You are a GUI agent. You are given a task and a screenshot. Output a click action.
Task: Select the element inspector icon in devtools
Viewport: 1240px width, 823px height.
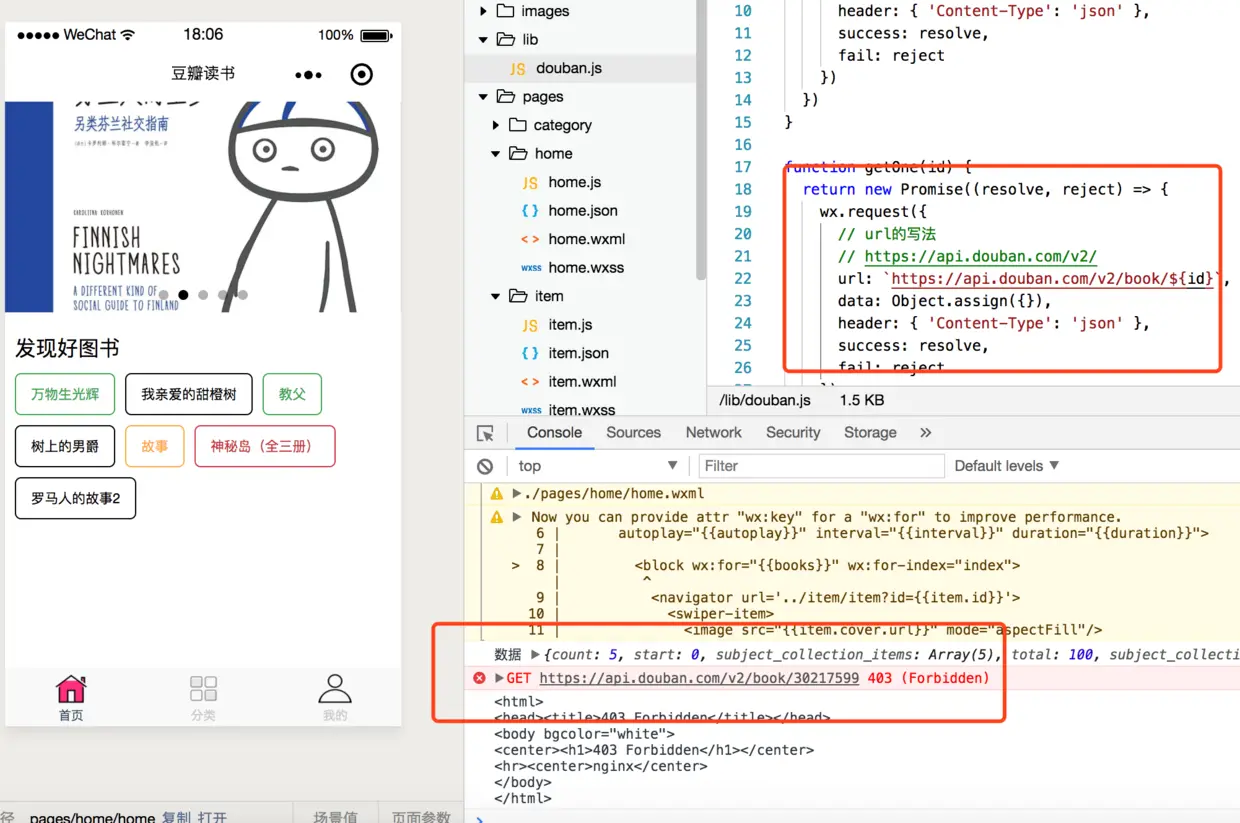pos(486,433)
